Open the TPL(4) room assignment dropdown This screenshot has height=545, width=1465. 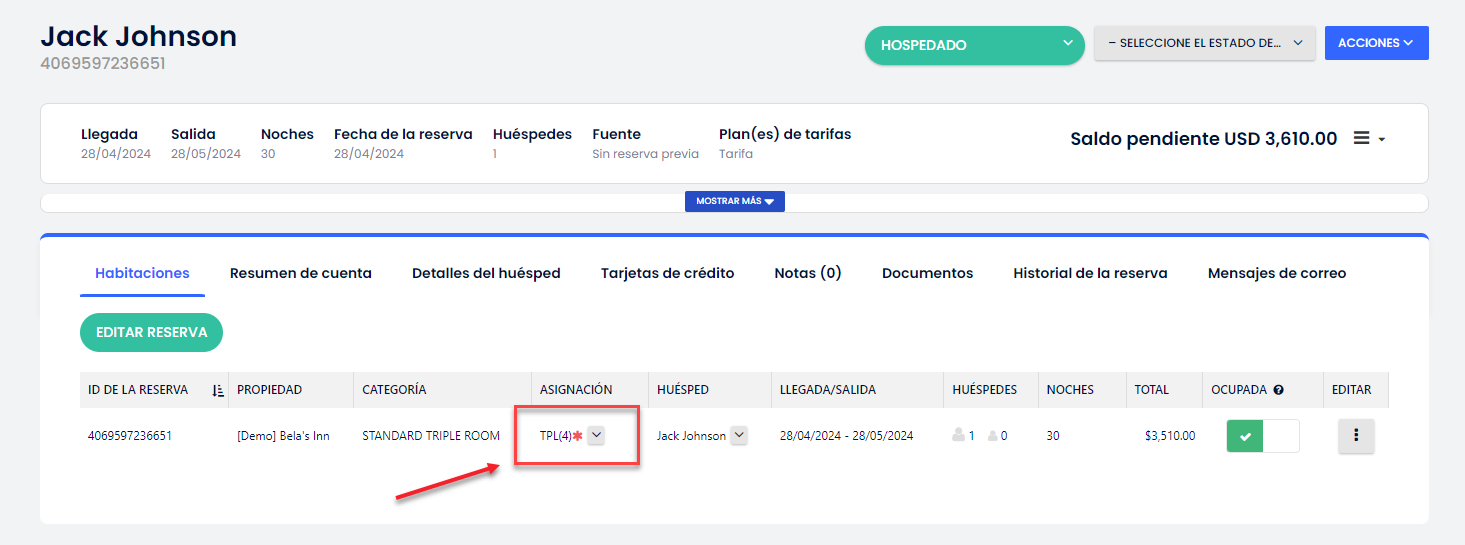click(x=596, y=435)
